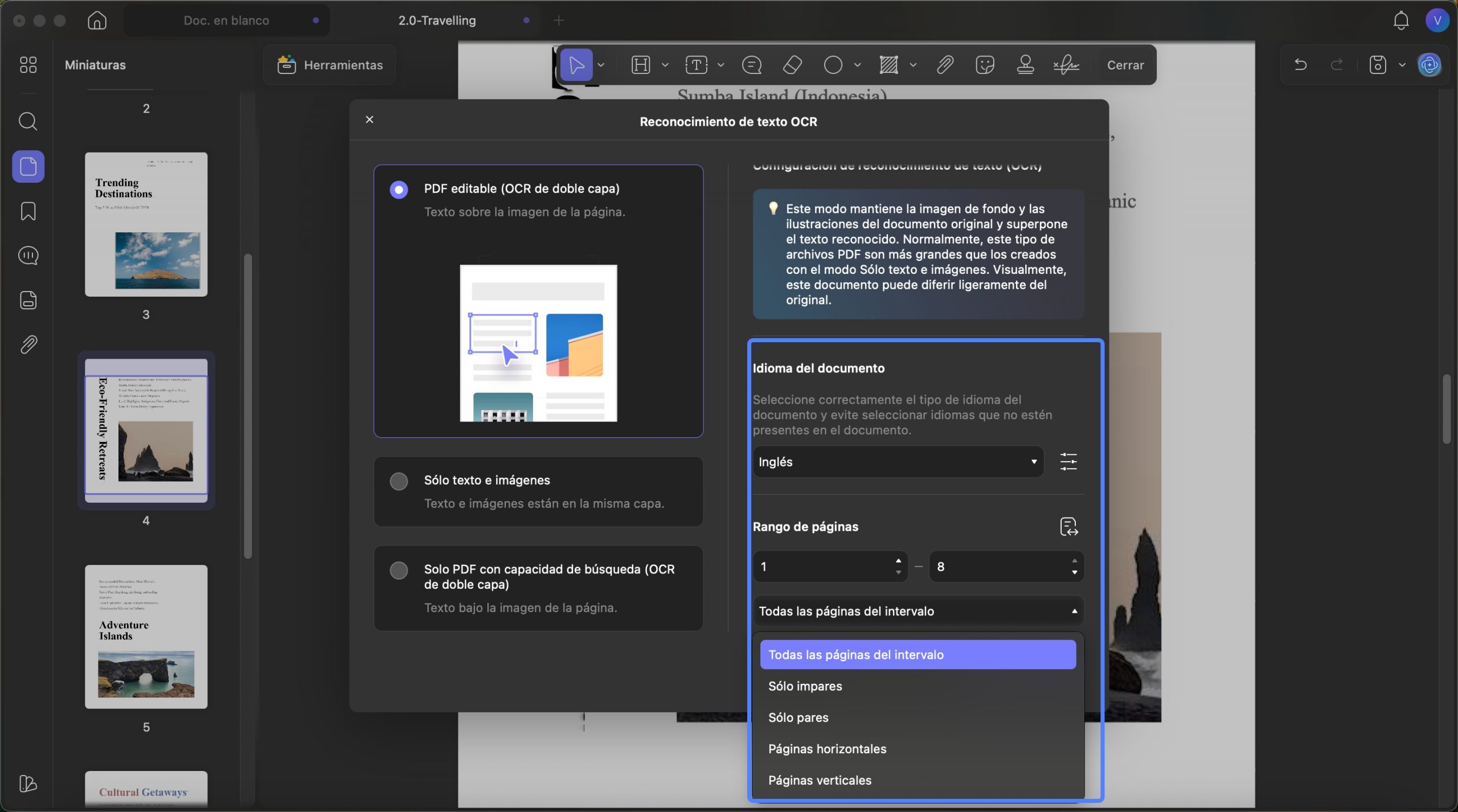Screen dimensions: 1458x812
Task: Choose Sólo impares option
Action: (x=918, y=686)
